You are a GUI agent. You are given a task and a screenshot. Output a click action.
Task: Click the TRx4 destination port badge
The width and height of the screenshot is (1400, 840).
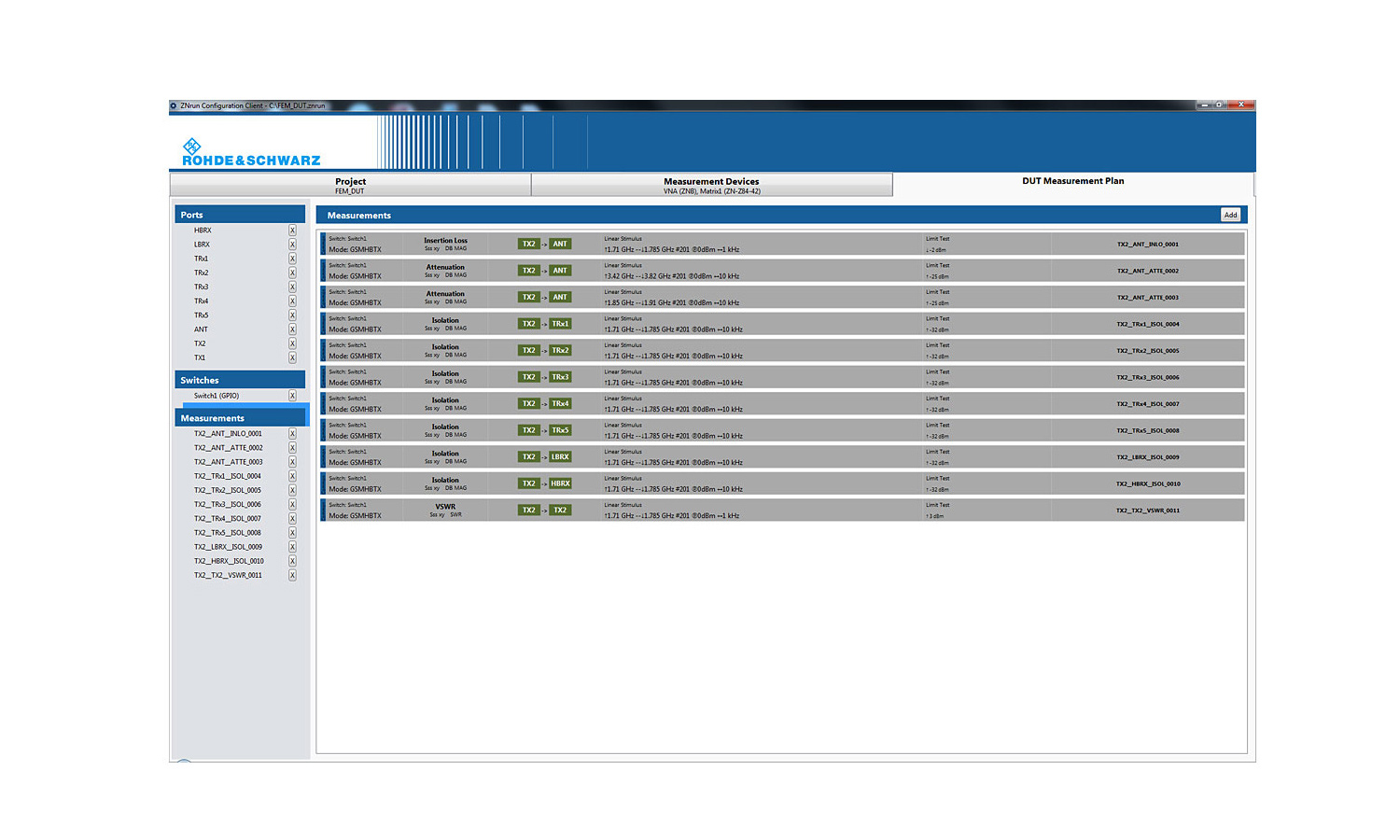click(x=560, y=404)
